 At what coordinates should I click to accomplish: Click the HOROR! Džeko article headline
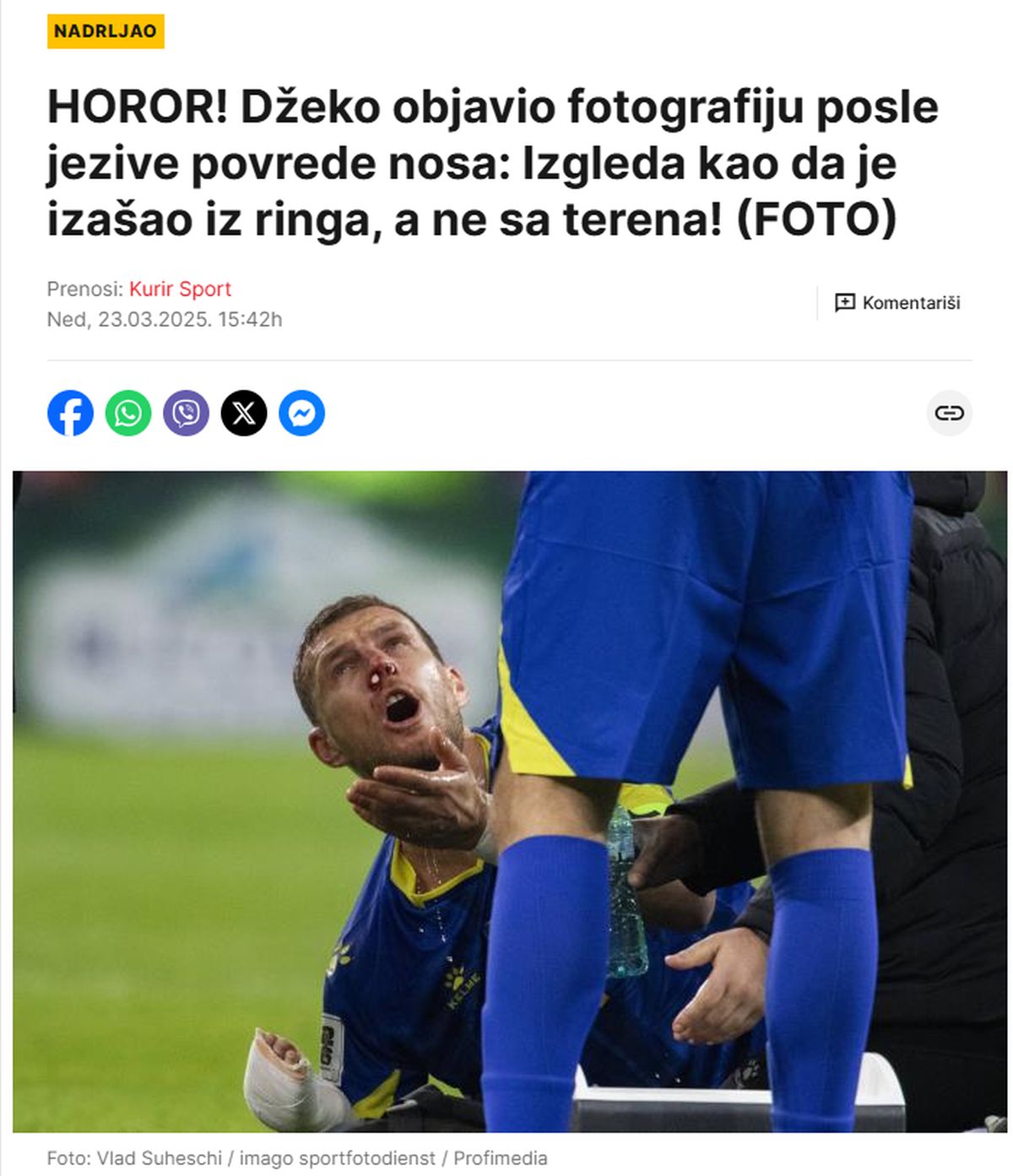click(493, 163)
